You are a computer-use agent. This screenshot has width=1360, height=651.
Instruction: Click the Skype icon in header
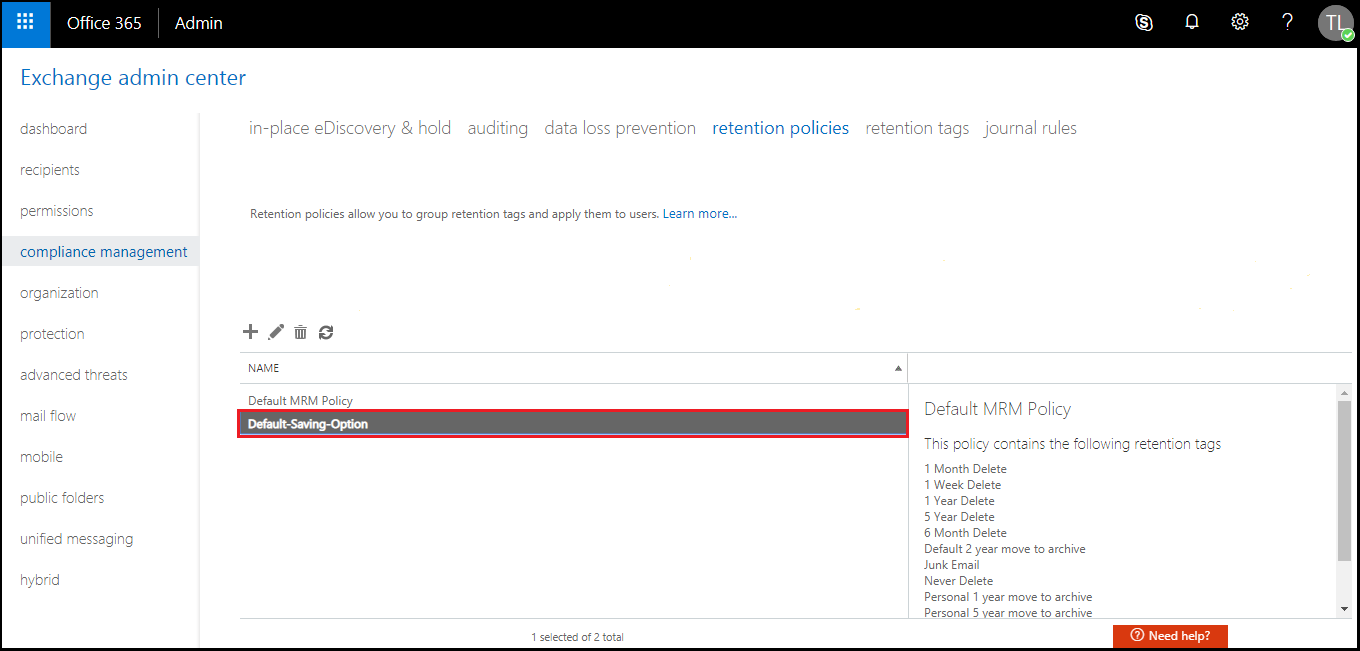coord(1144,23)
